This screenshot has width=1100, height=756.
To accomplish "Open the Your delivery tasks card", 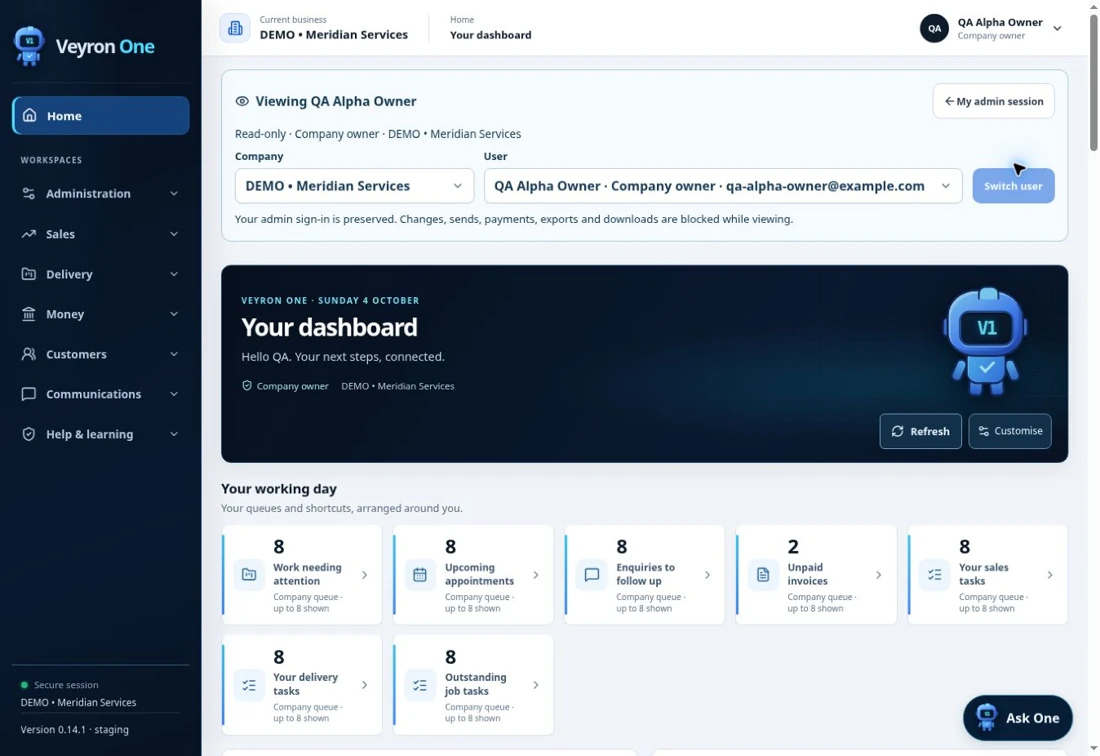I will click(302, 685).
